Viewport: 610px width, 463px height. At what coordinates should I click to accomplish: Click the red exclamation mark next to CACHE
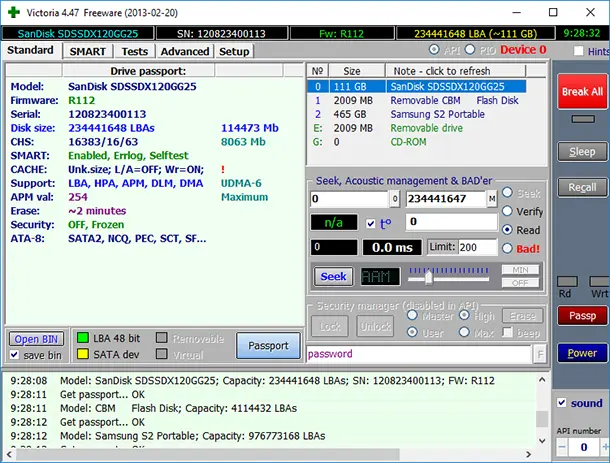click(223, 170)
